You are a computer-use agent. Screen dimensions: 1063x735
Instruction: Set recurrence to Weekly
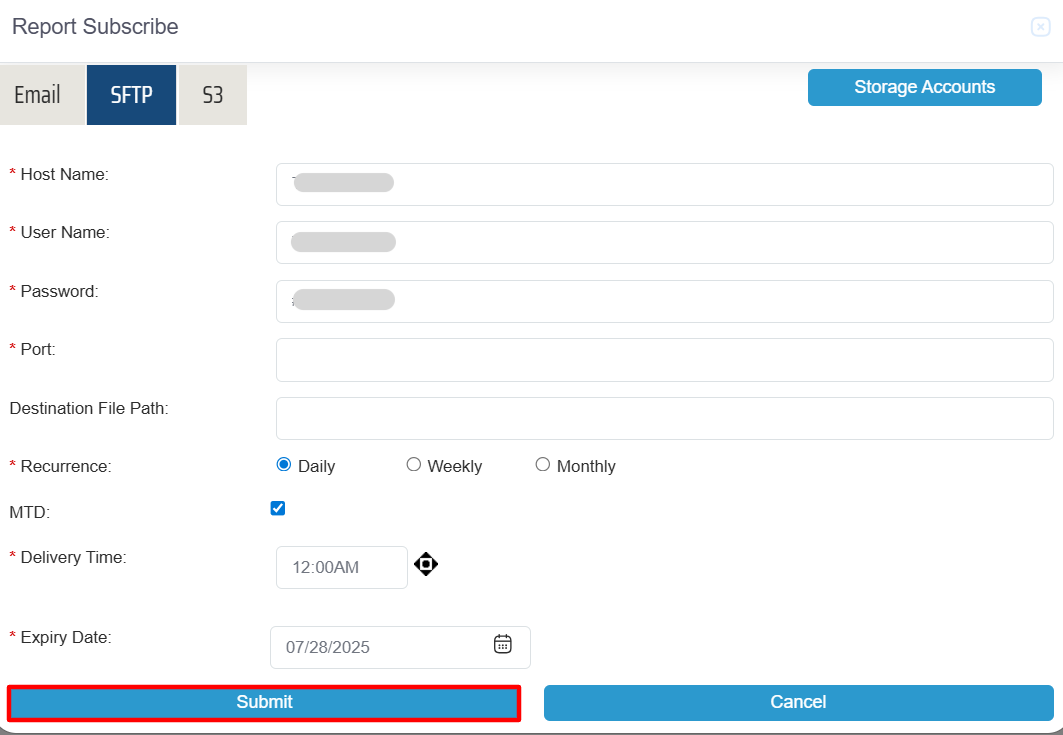pyautogui.click(x=413, y=464)
